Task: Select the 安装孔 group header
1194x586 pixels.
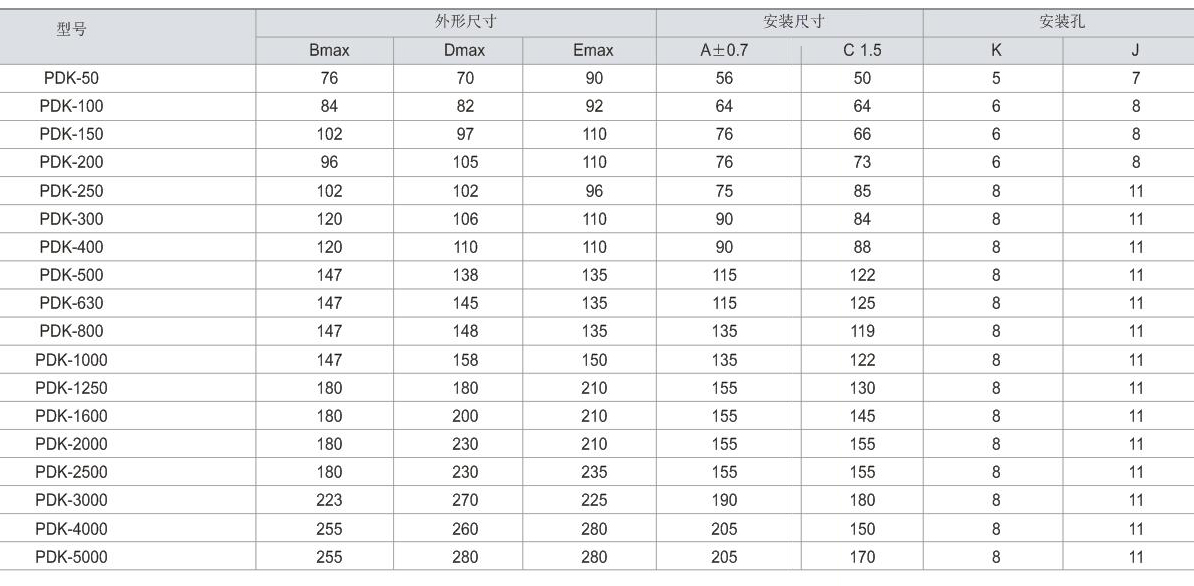Action: pyautogui.click(x=1062, y=22)
